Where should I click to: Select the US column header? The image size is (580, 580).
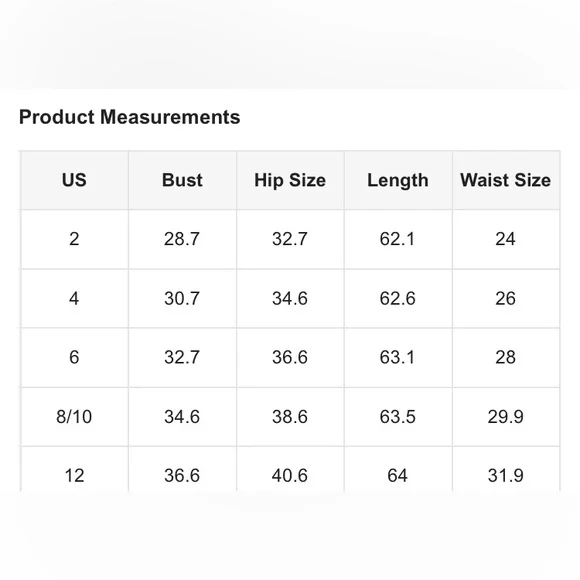(x=74, y=180)
